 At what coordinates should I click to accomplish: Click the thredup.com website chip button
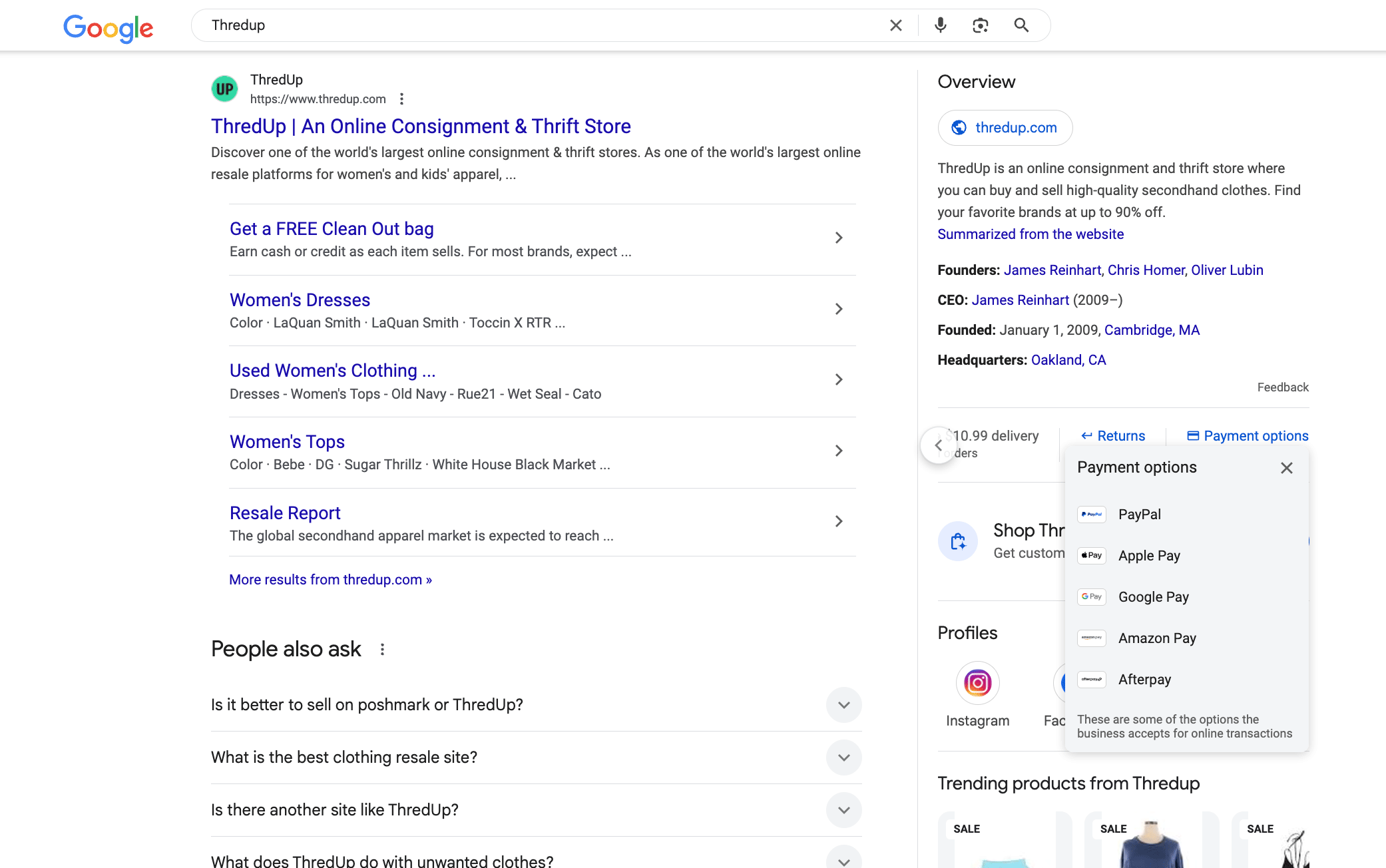(x=1005, y=128)
